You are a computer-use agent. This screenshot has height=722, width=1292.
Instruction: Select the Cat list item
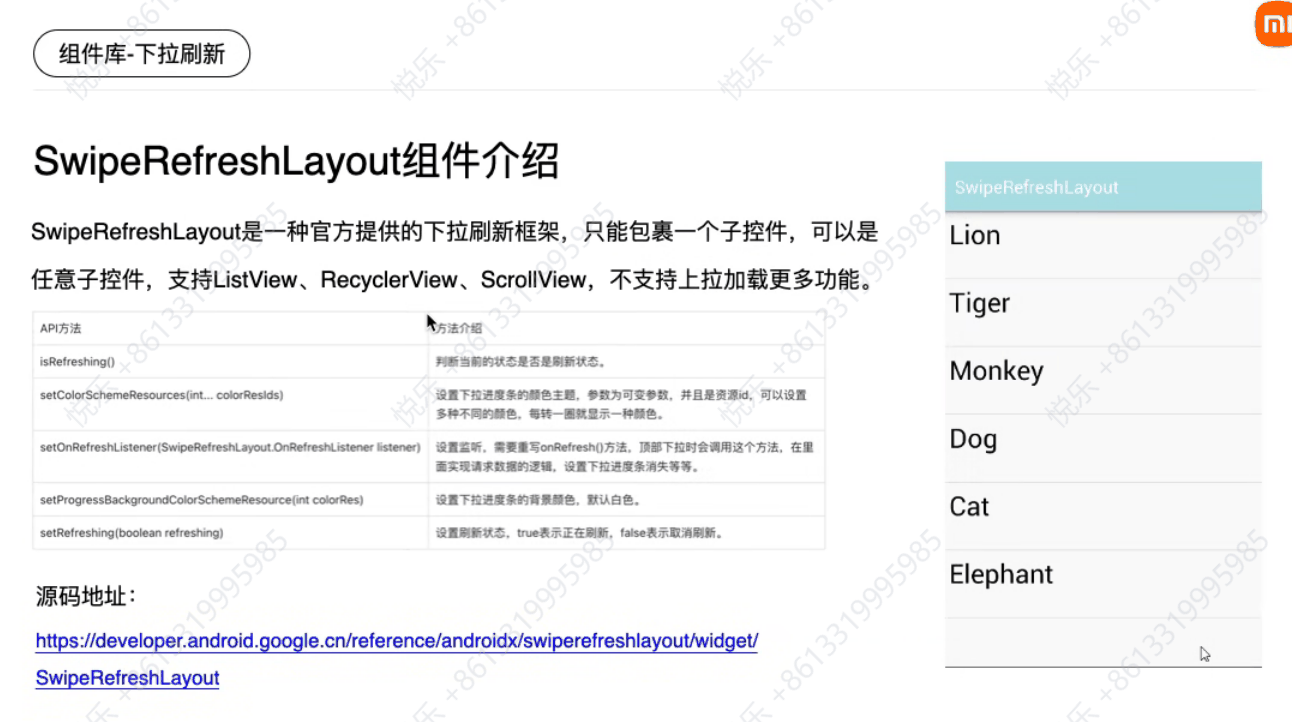click(x=1103, y=516)
